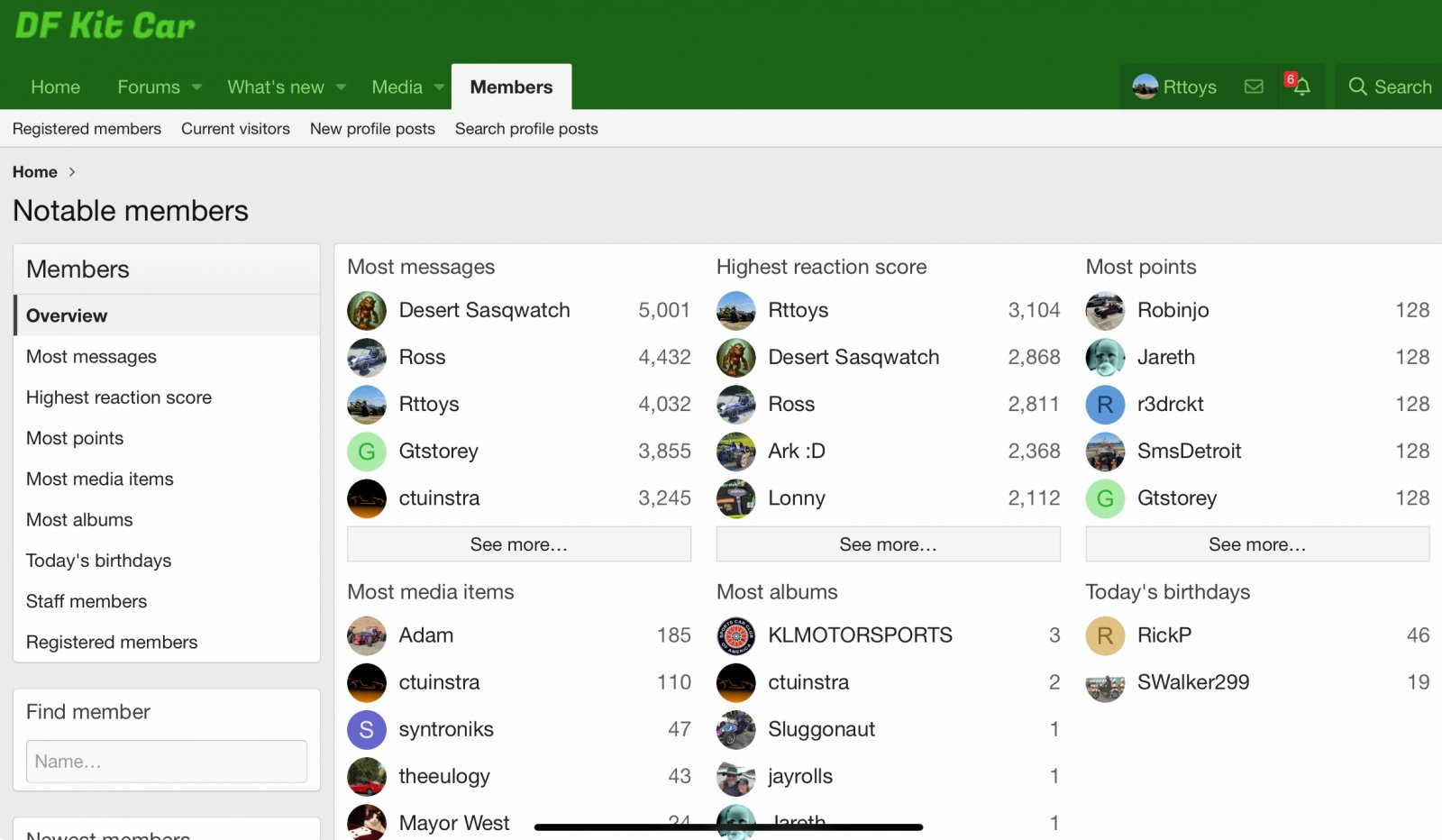Select the Members tab
Viewport: 1442px width, 840px height.
[511, 87]
